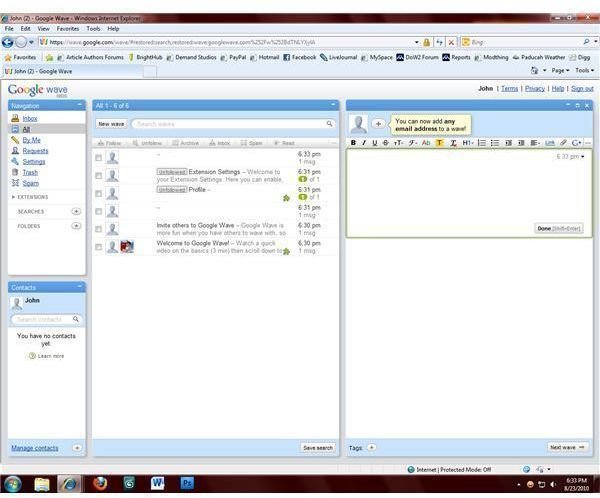
Task: Add participant with plus button next to avatar
Action: (378, 124)
